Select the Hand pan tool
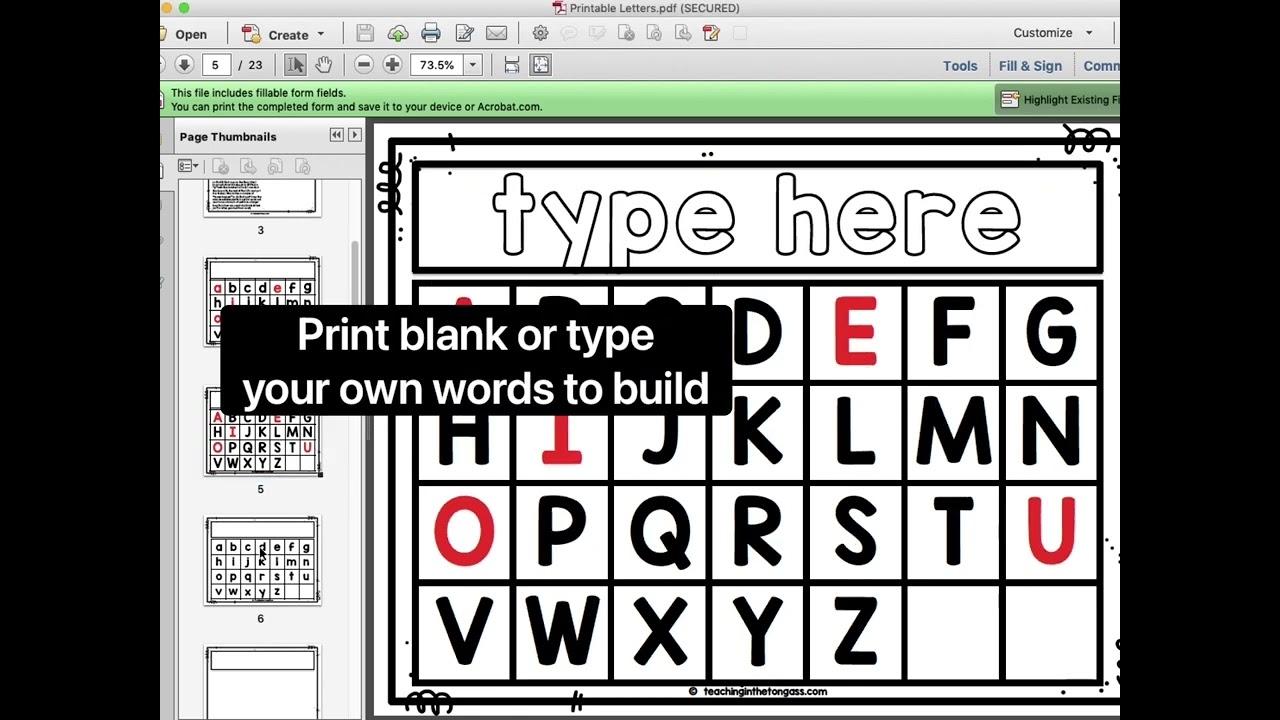 click(x=323, y=65)
